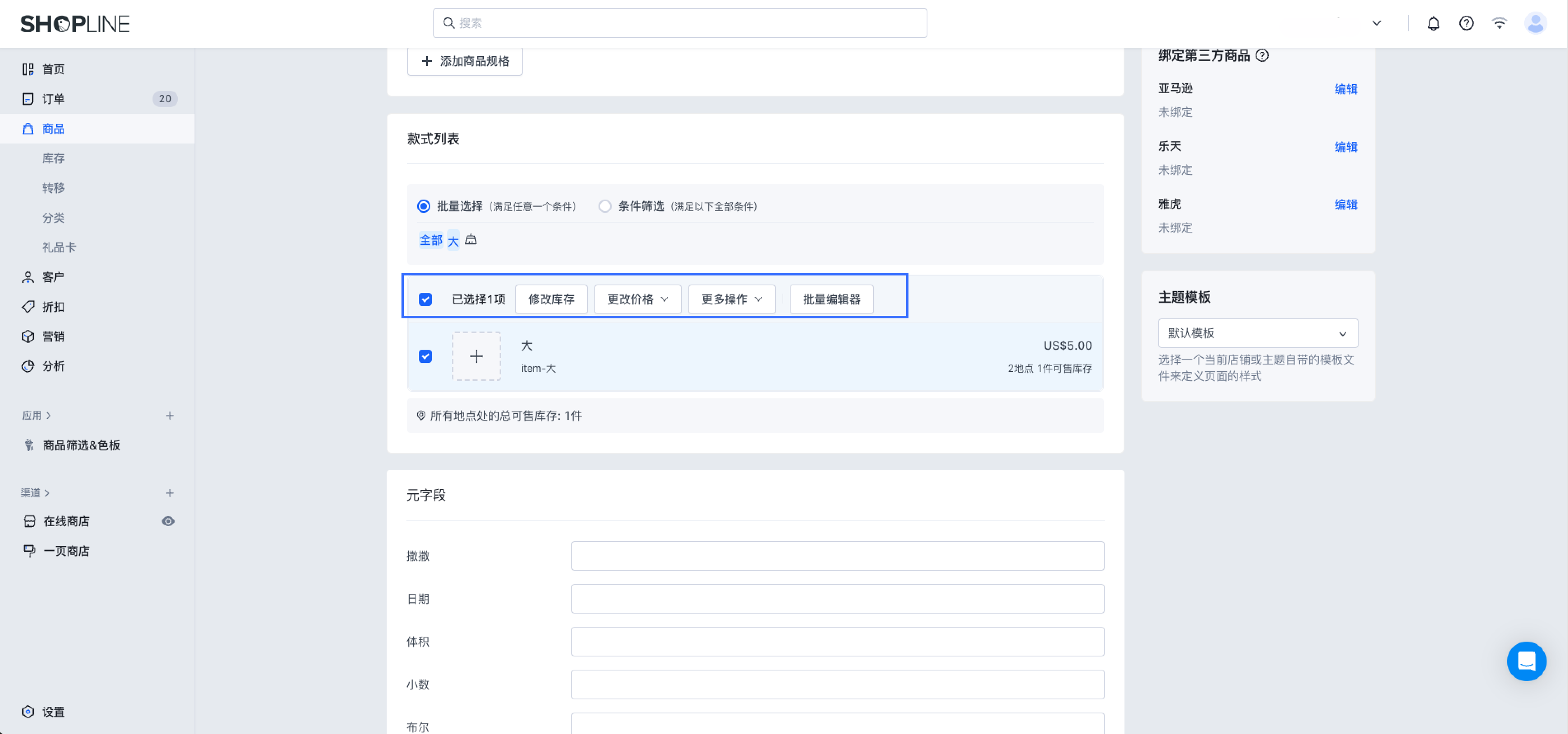Open the notifications bell
1568x734 pixels.
1434,24
